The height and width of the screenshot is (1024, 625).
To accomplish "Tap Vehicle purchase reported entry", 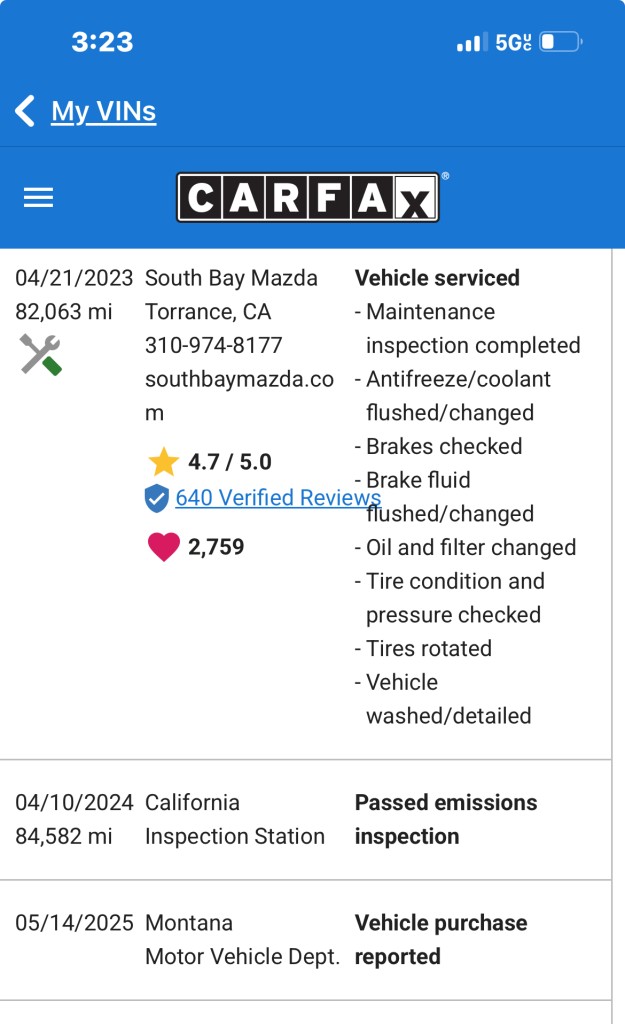I will point(441,940).
